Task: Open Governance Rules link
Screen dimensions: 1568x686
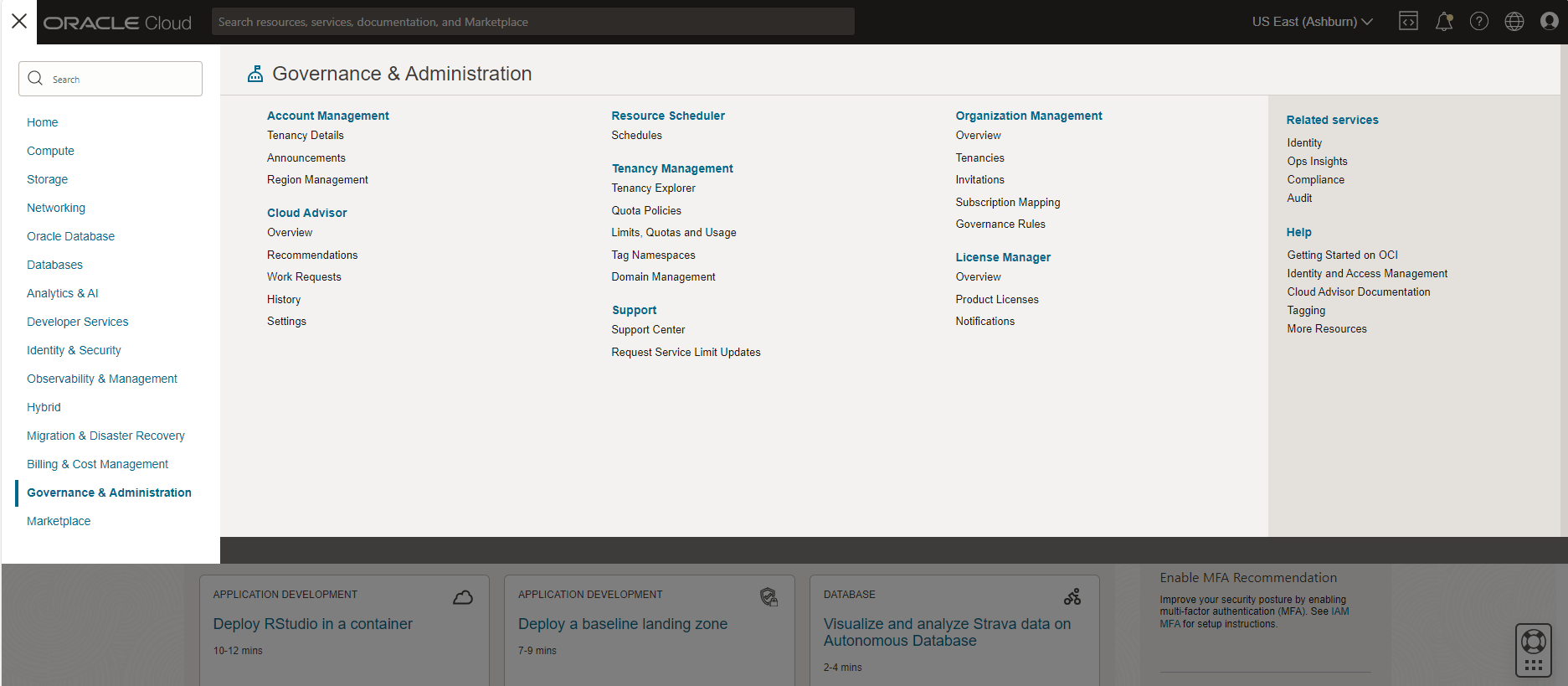Action: 1000,224
